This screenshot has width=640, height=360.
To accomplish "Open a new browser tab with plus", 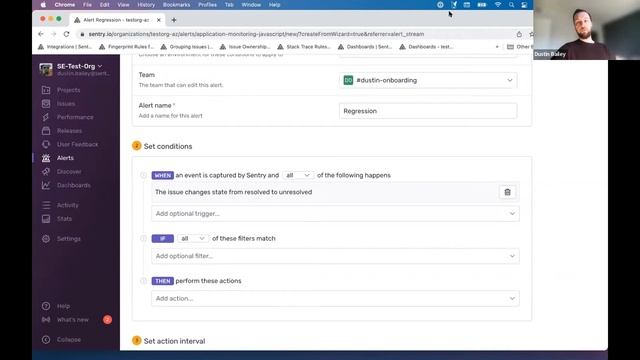I will [x=174, y=20].
